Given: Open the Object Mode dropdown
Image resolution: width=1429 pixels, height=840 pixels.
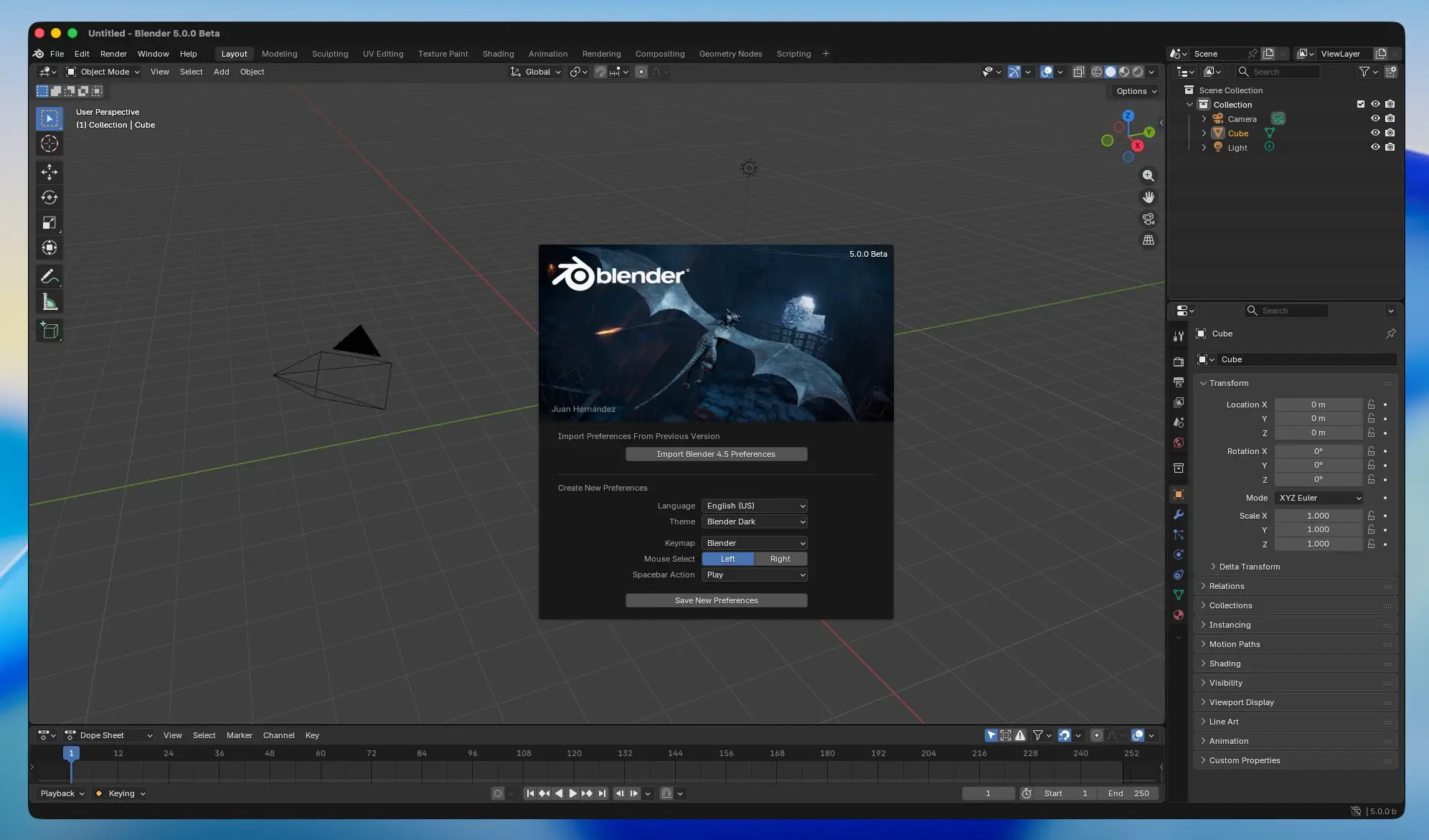Looking at the screenshot, I should pyautogui.click(x=103, y=72).
